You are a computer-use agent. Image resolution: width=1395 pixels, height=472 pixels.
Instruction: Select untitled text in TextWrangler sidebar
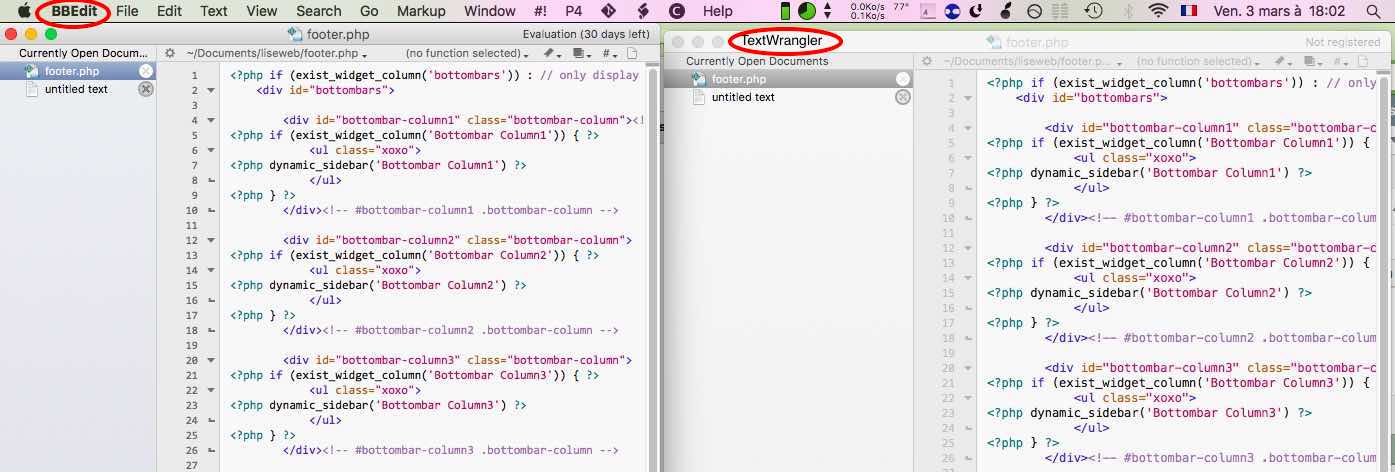pos(743,97)
